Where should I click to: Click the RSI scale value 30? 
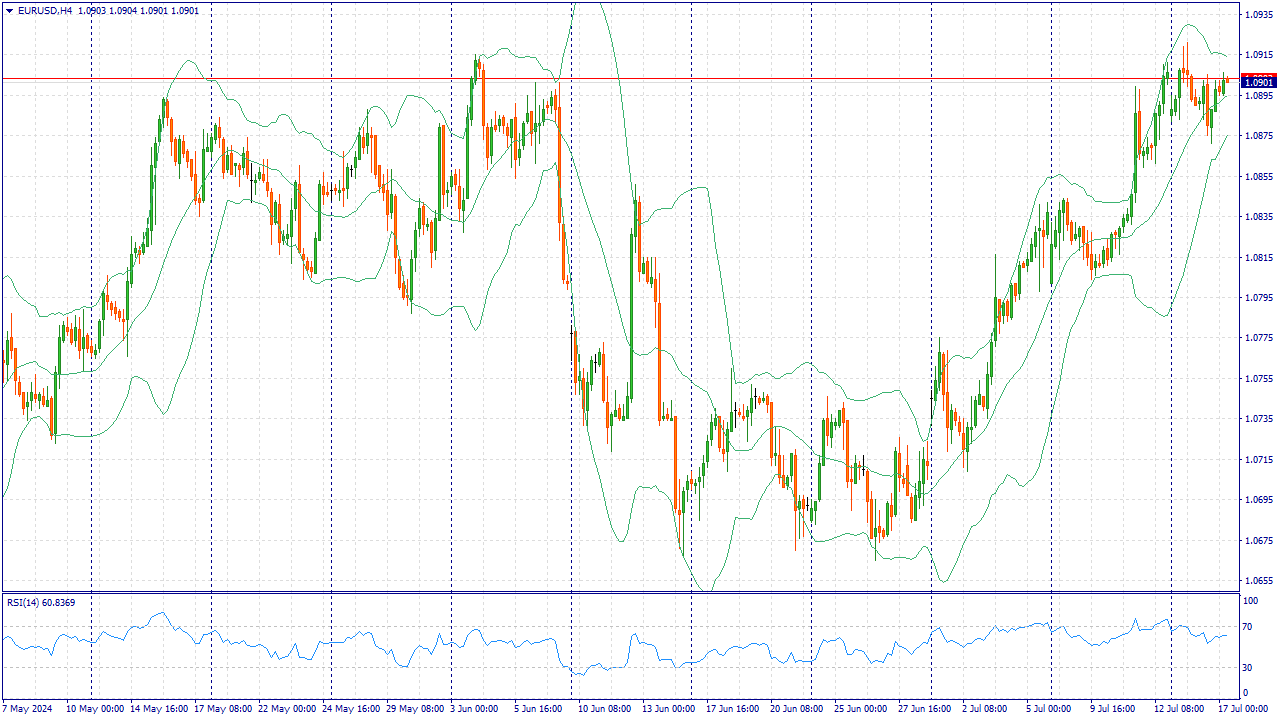(x=1248, y=667)
